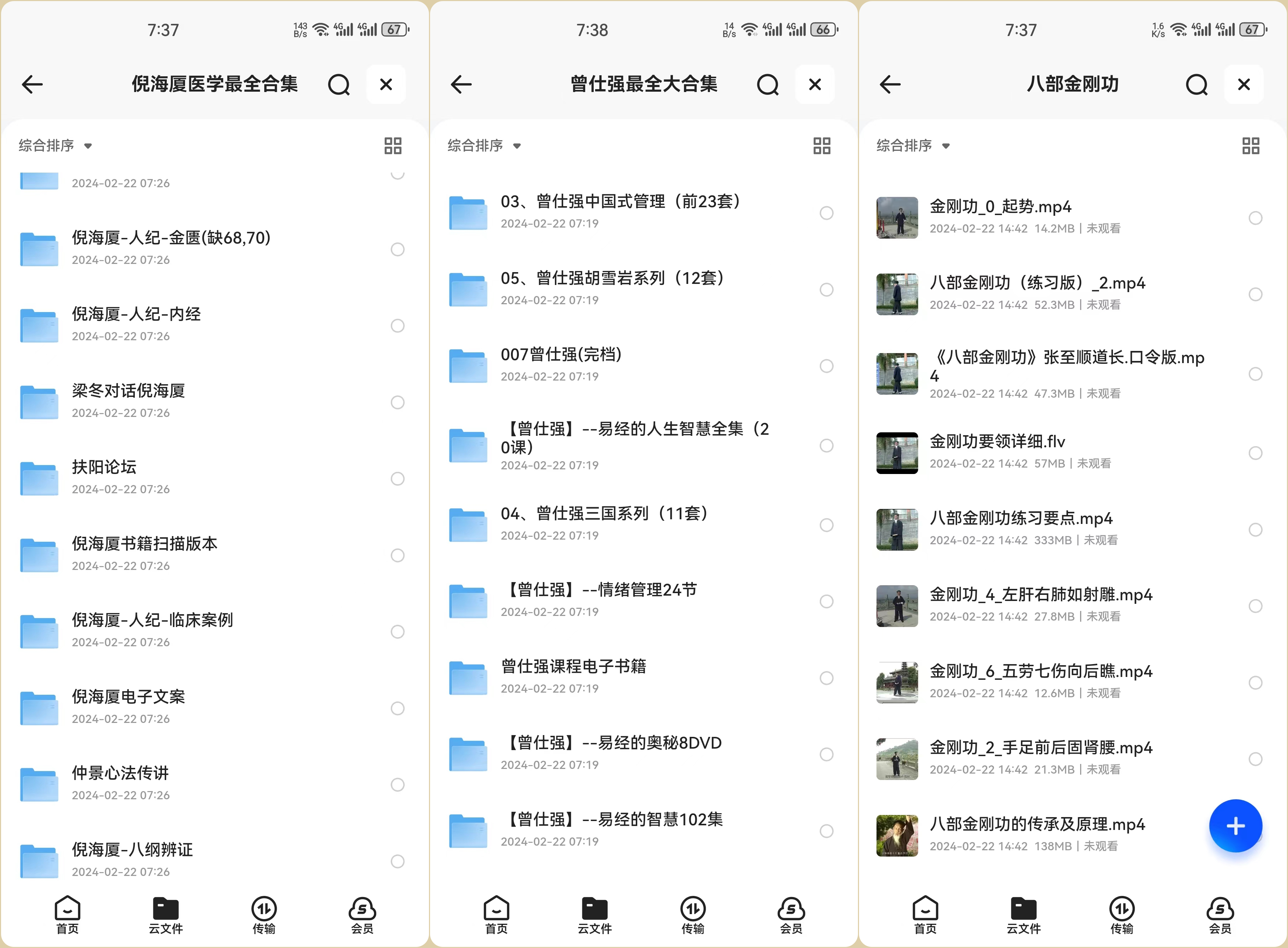Viewport: 1288px width, 948px height.
Task: Select radio for 倪海厦-人纪-金匮(缺68,70)
Action: click(x=398, y=249)
